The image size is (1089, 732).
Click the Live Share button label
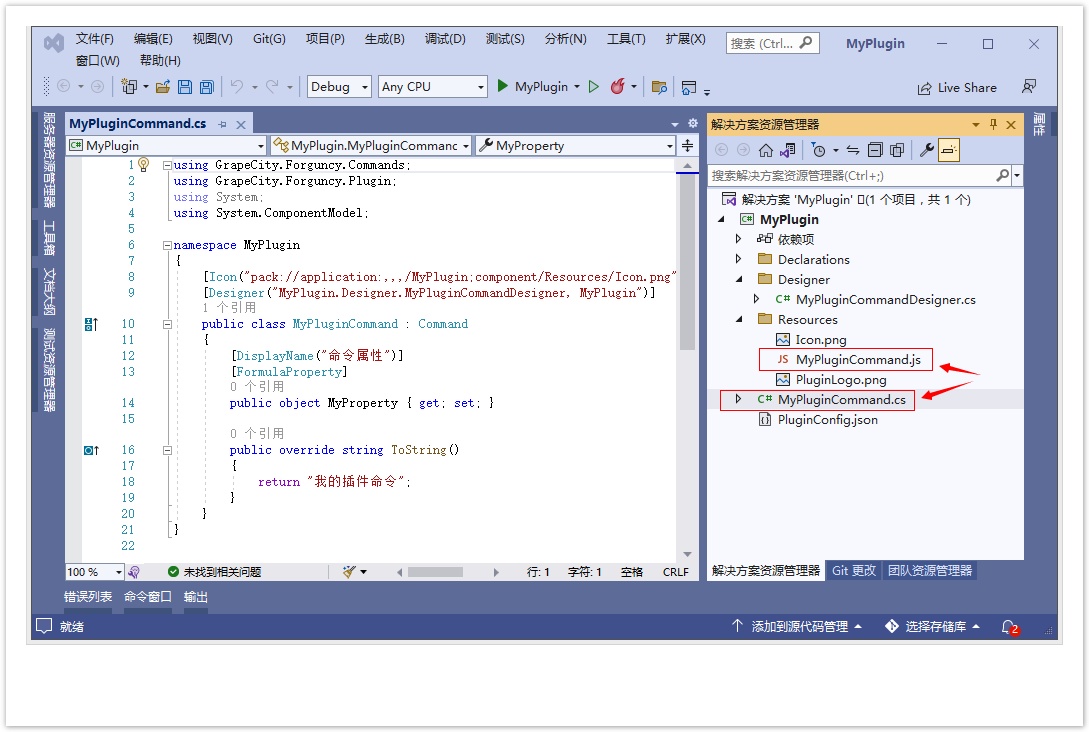click(967, 88)
